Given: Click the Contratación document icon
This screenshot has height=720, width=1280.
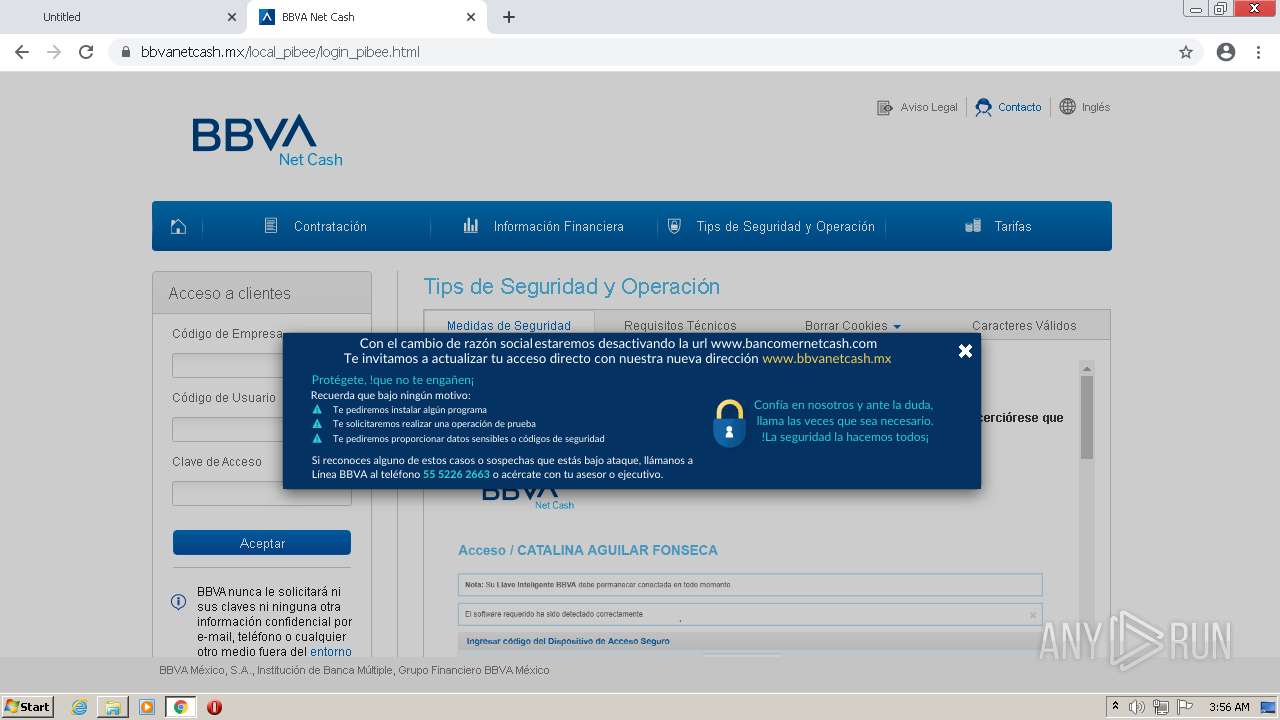Looking at the screenshot, I should click(x=271, y=226).
